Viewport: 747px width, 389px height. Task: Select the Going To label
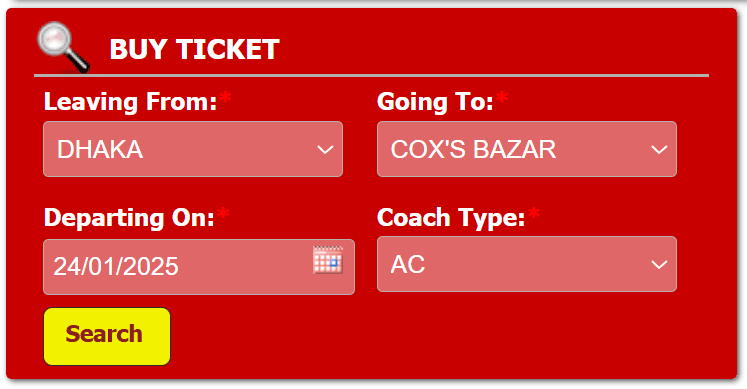click(435, 102)
